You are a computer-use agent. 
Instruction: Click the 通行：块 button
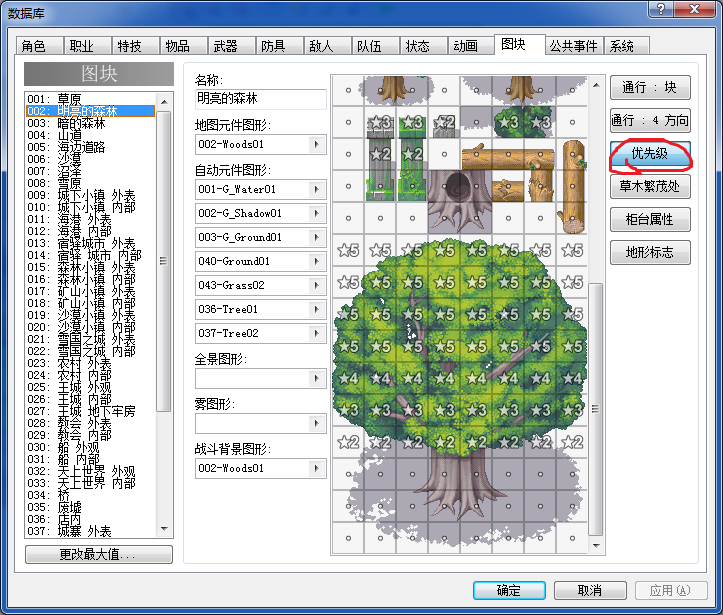click(650, 88)
